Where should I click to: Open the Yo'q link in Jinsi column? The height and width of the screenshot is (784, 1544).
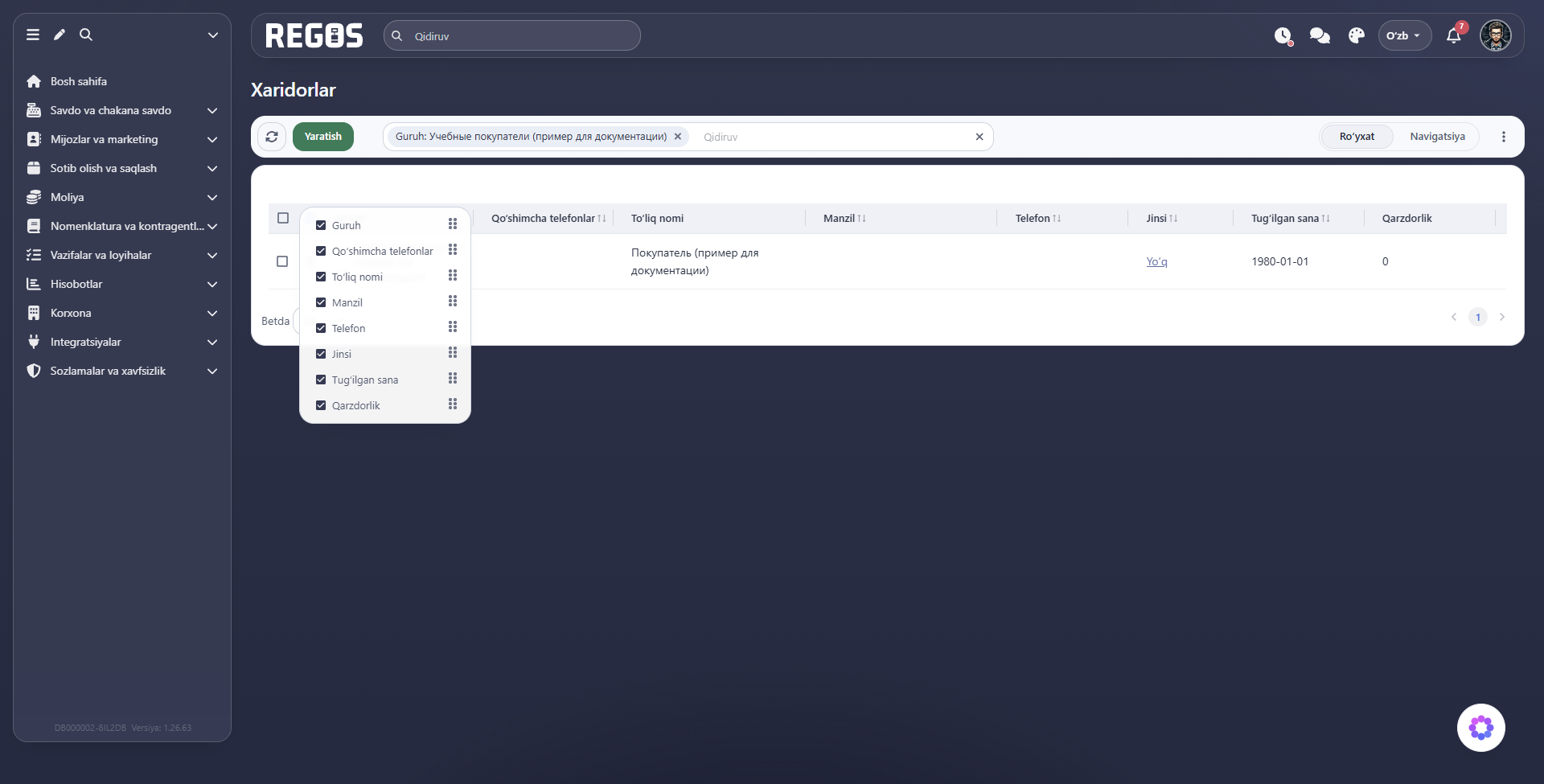pos(1156,261)
